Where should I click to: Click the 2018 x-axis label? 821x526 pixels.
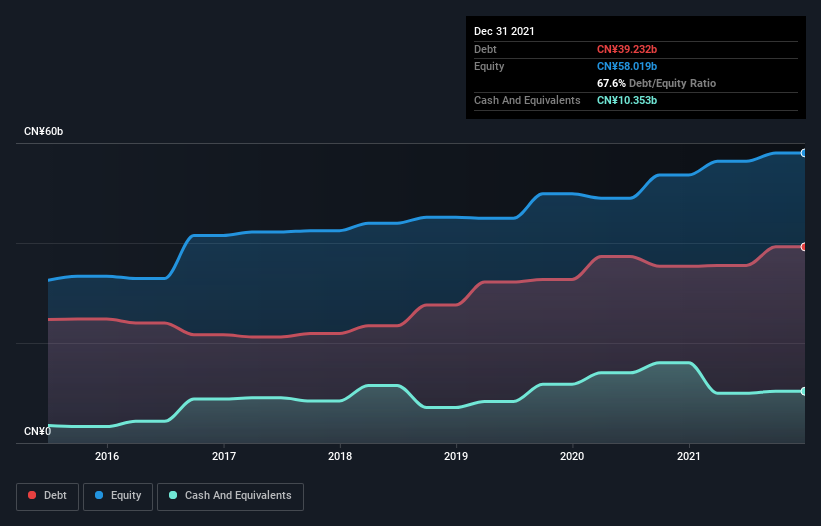(340, 456)
